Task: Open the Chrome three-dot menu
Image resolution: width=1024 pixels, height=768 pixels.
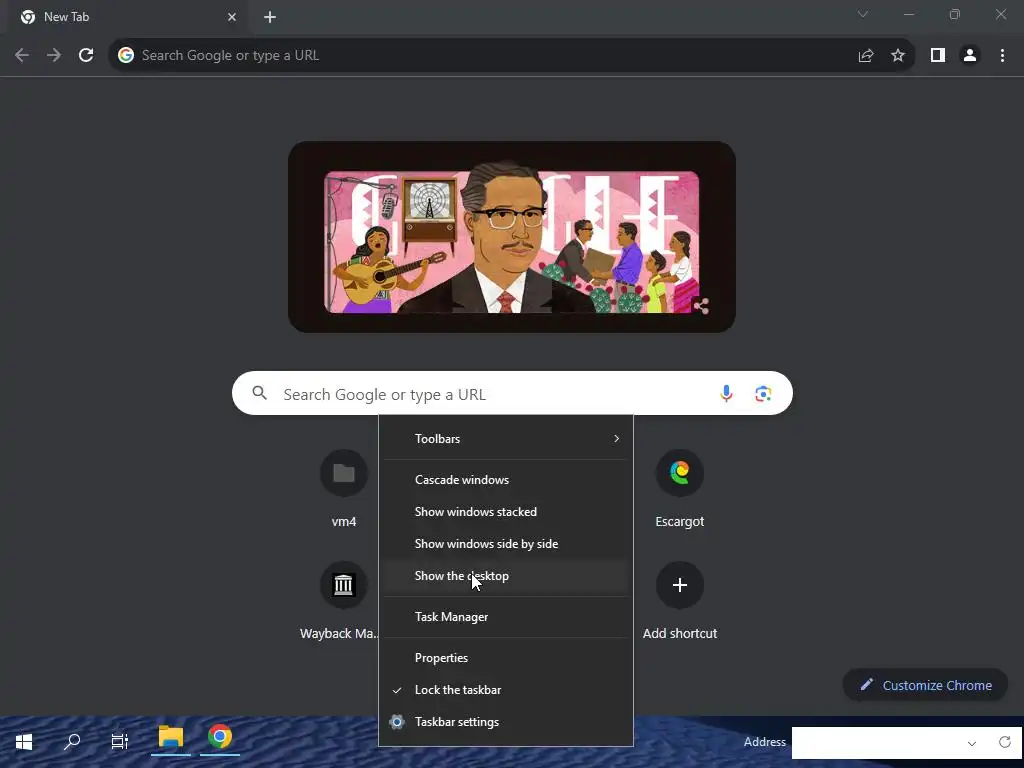Action: [x=1002, y=56]
